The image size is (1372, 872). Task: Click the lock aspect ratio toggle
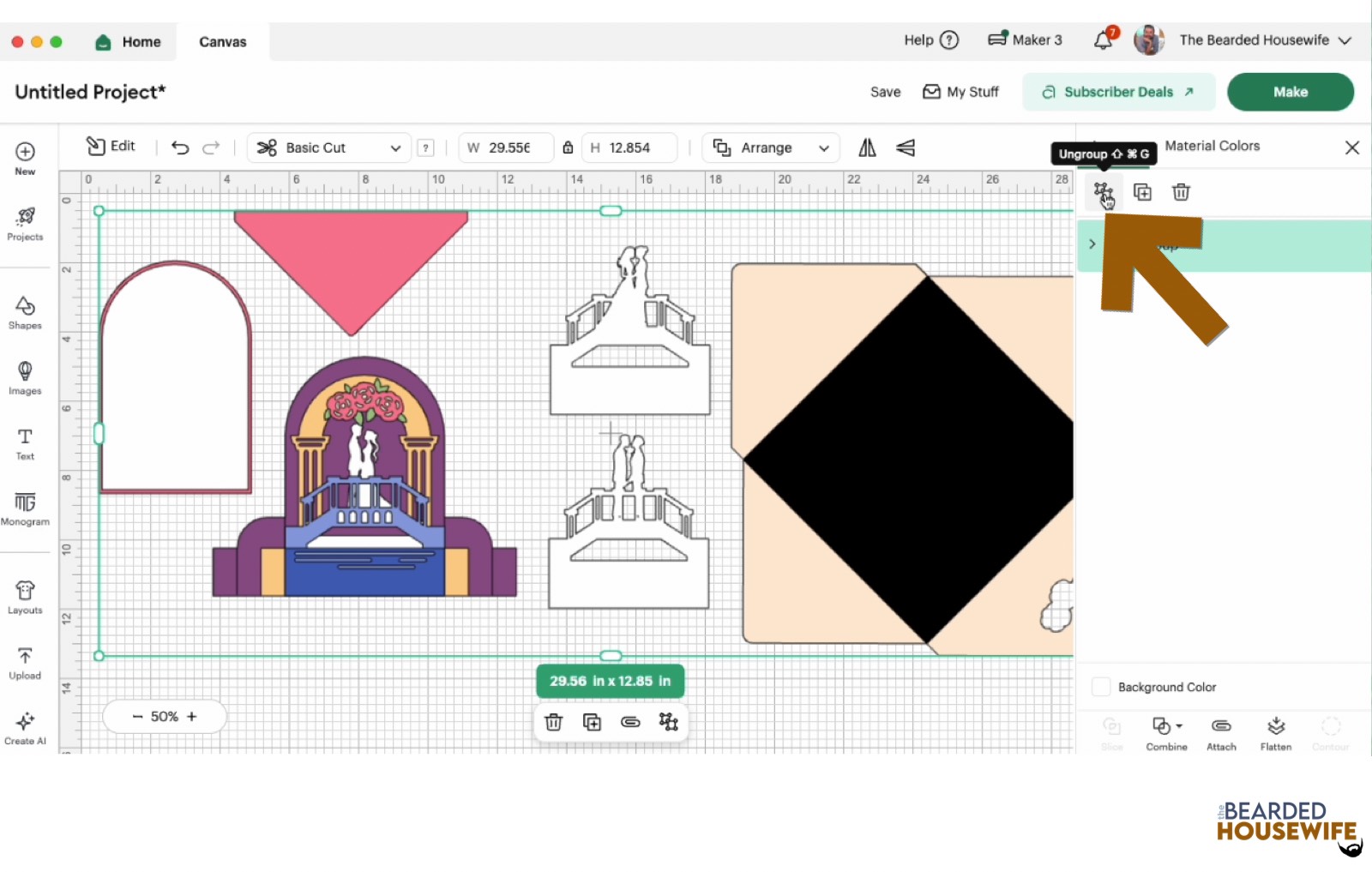pyautogui.click(x=568, y=147)
